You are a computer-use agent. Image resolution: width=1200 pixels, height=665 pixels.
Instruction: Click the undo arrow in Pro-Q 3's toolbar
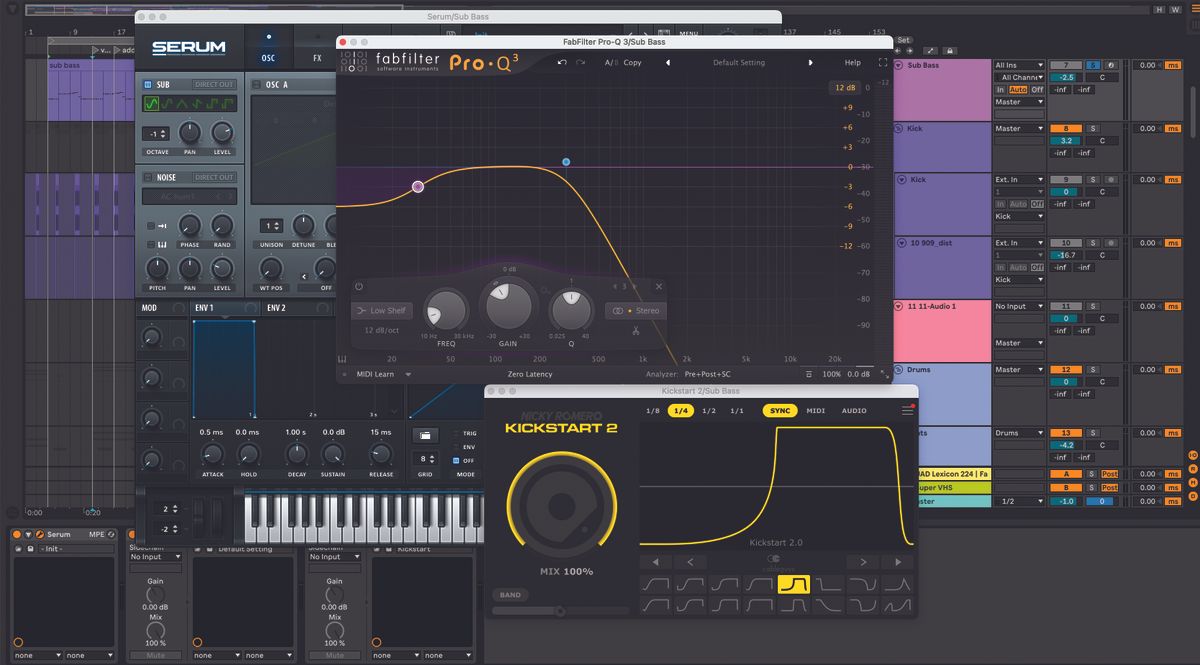(561, 63)
